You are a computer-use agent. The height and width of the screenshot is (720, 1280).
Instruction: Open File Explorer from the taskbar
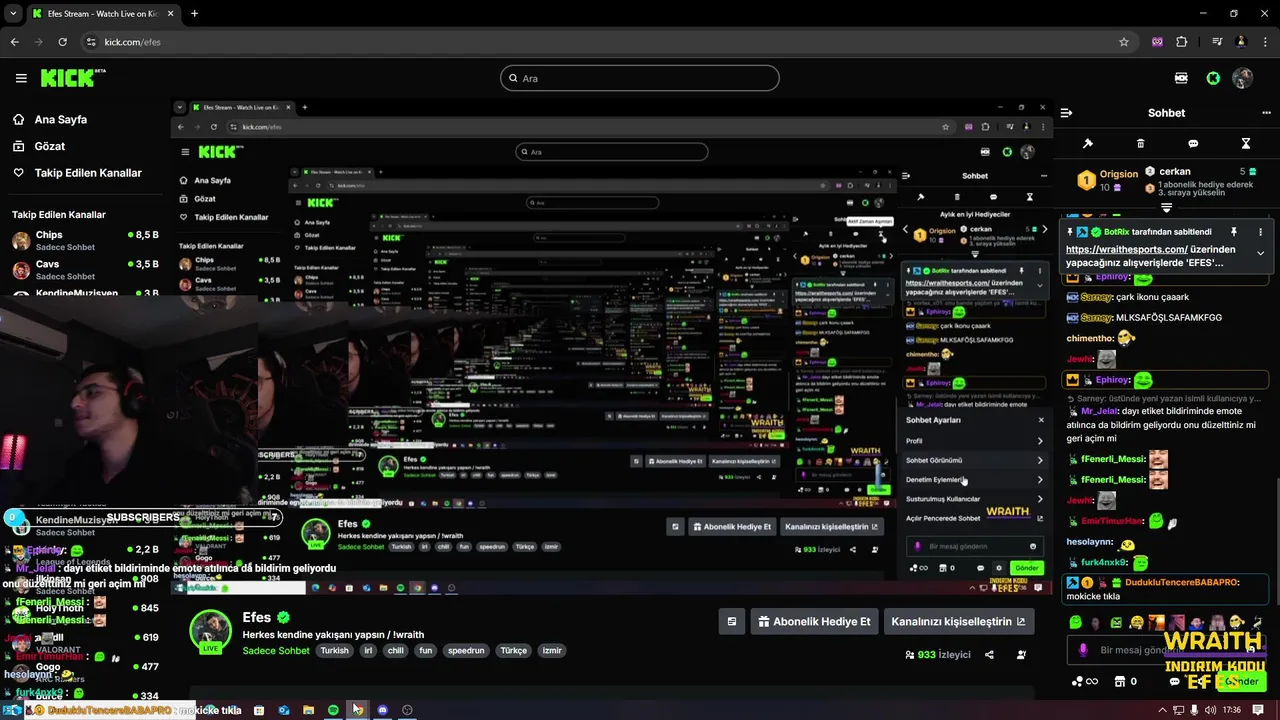308,710
